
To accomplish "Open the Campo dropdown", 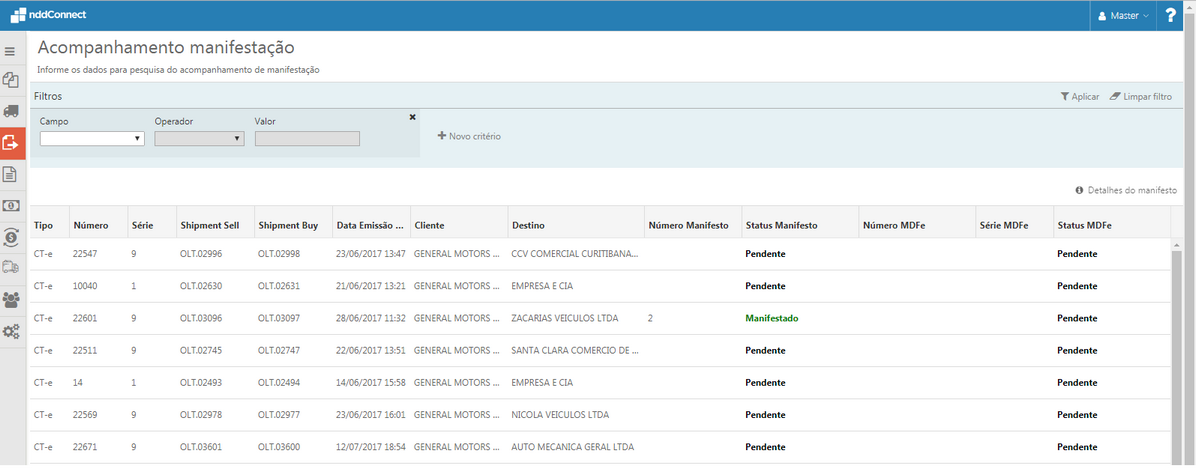I will pyautogui.click(x=92, y=139).
